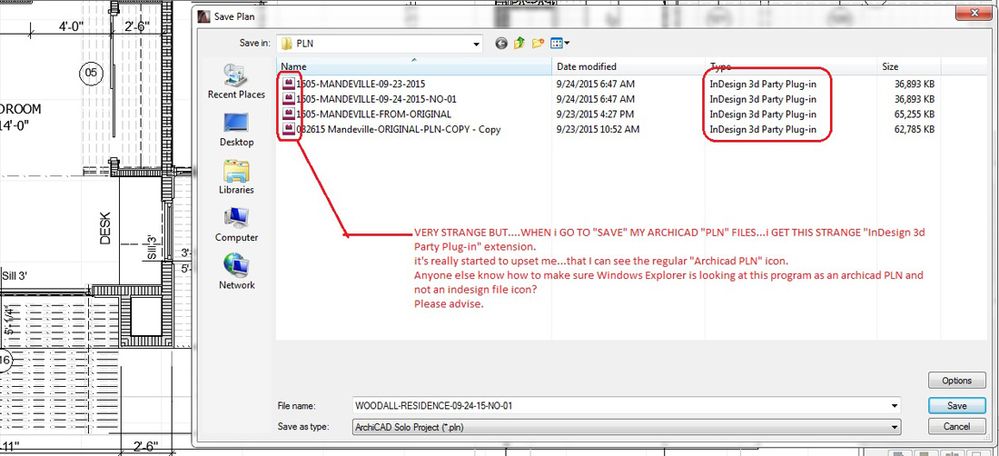The width and height of the screenshot is (999, 456).
Task: Go to Desktop in the places bar
Action: tap(236, 130)
